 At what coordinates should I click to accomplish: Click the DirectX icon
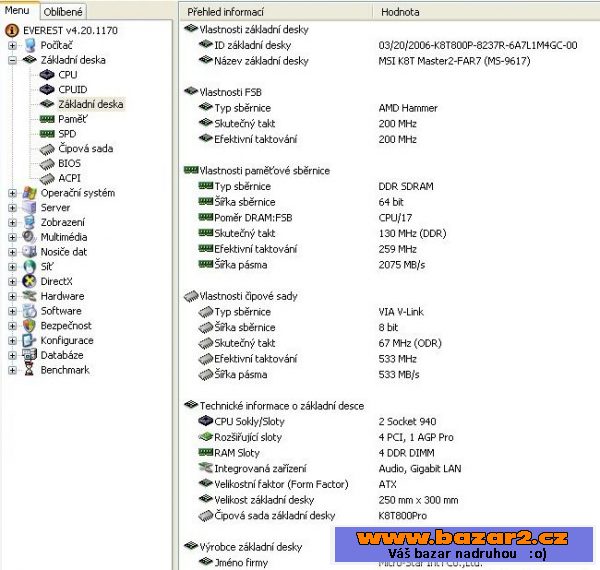tap(29, 281)
